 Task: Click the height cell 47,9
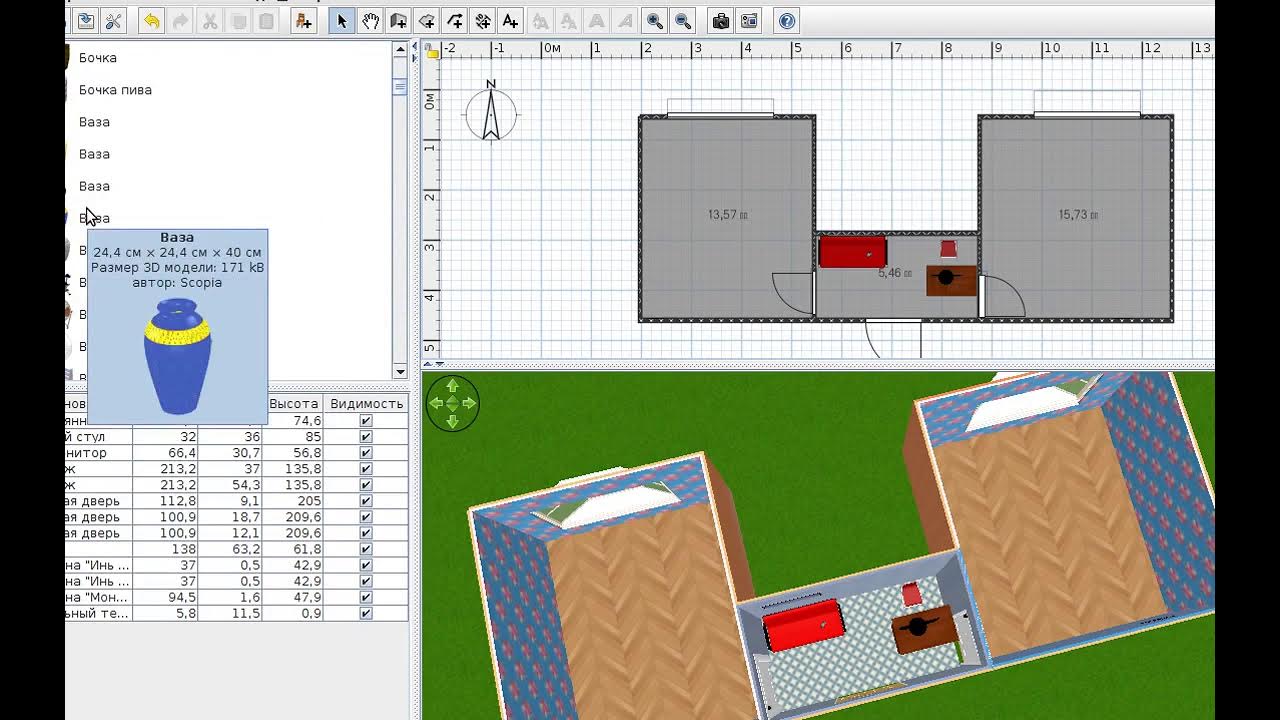tap(294, 597)
